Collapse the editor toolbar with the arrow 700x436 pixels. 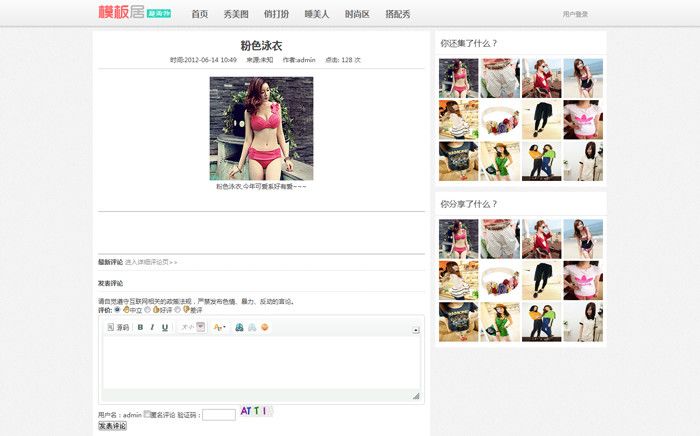[416, 329]
